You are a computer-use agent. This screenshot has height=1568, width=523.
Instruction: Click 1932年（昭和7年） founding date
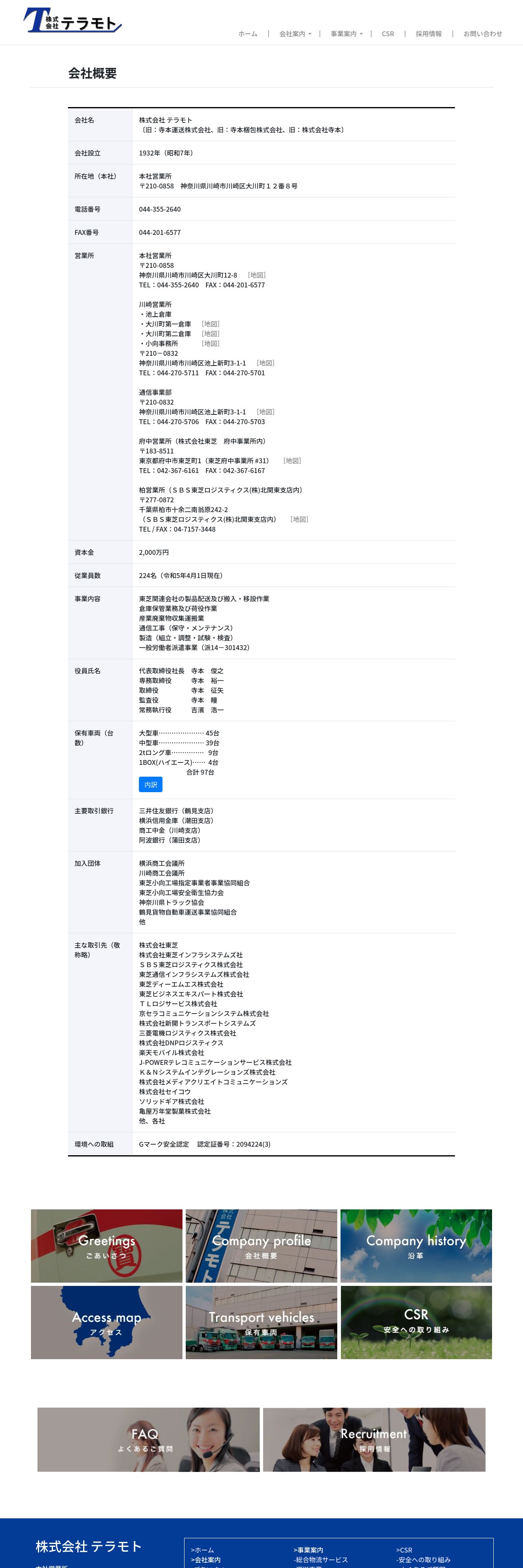tap(167, 153)
